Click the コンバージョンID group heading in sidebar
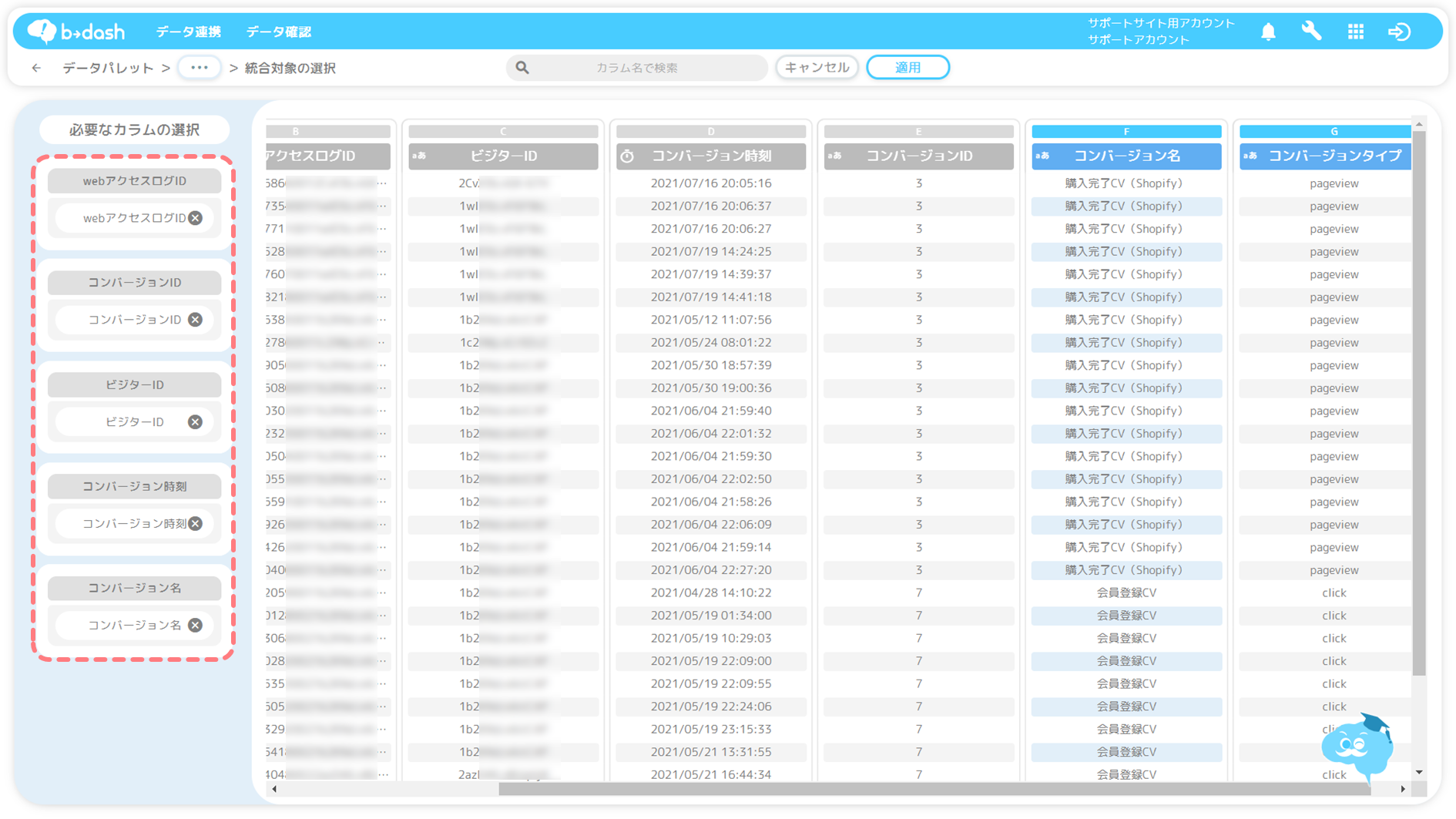Screen dimensions: 1456x819 click(x=134, y=283)
